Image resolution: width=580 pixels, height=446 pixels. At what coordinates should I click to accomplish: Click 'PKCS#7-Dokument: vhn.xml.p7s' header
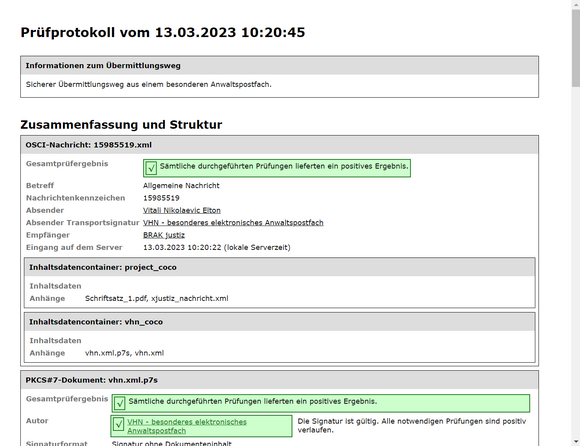(x=280, y=380)
